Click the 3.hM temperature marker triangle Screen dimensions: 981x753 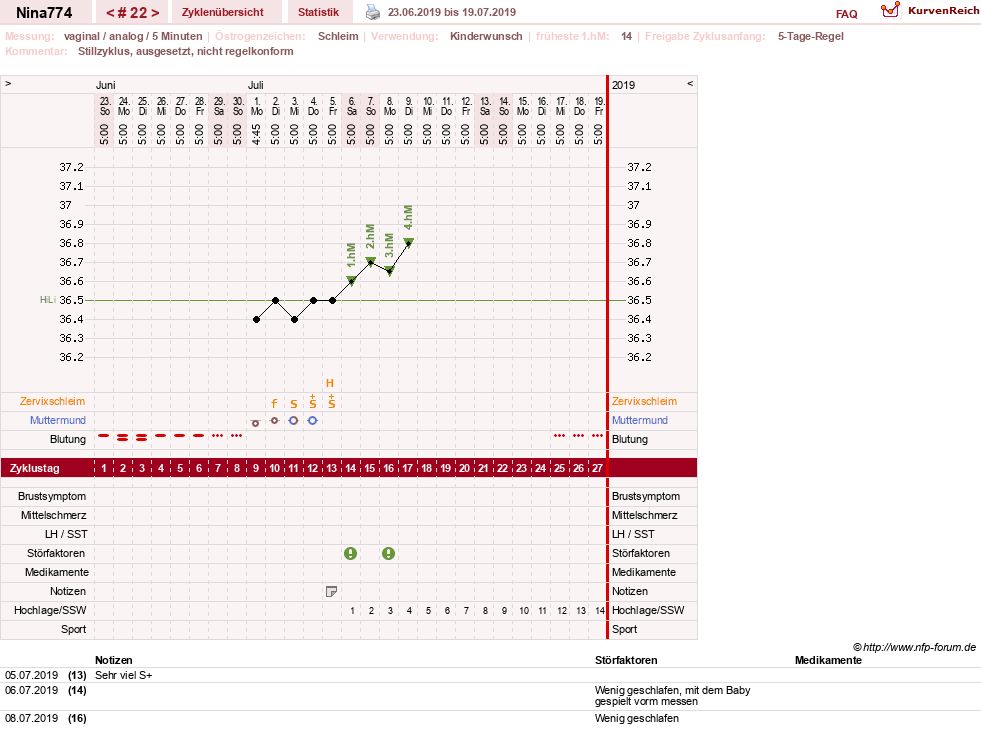click(x=389, y=271)
